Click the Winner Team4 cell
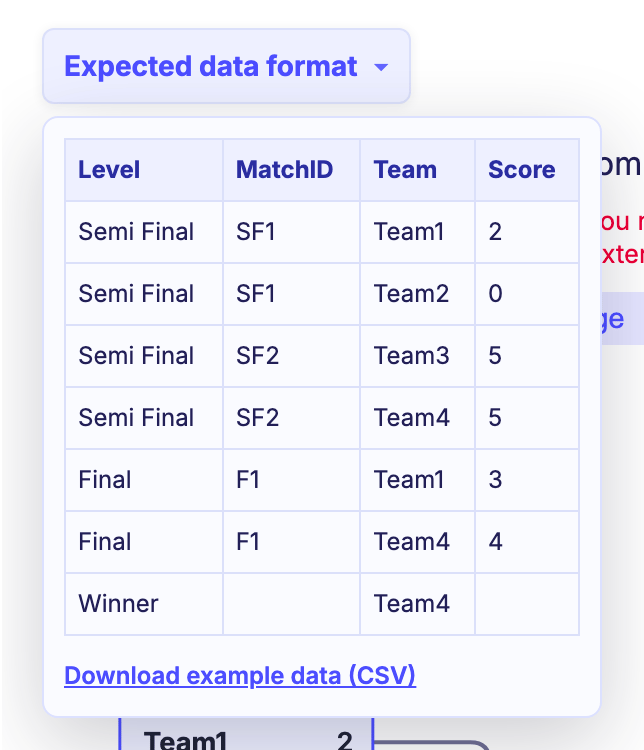644x750 pixels. tap(417, 604)
